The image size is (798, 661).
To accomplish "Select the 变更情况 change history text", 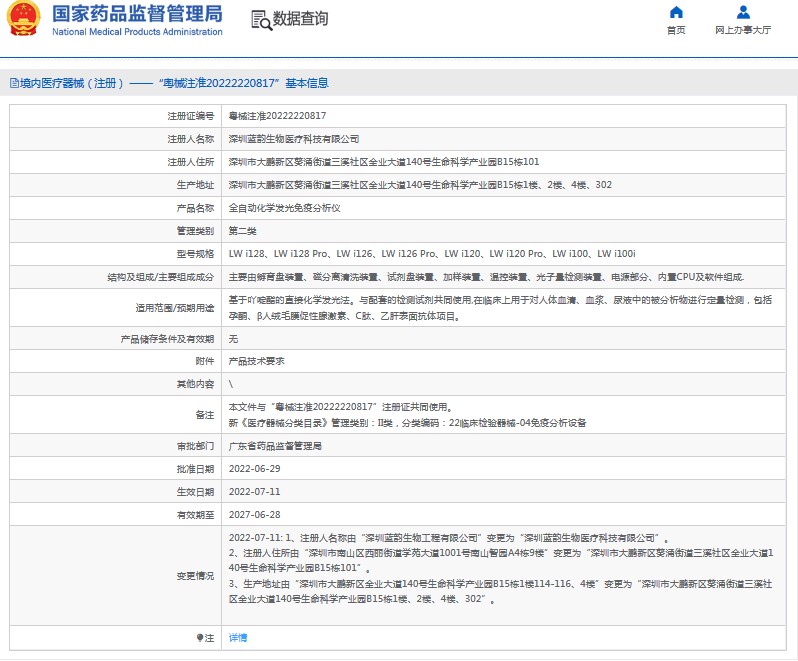I will tap(501, 568).
